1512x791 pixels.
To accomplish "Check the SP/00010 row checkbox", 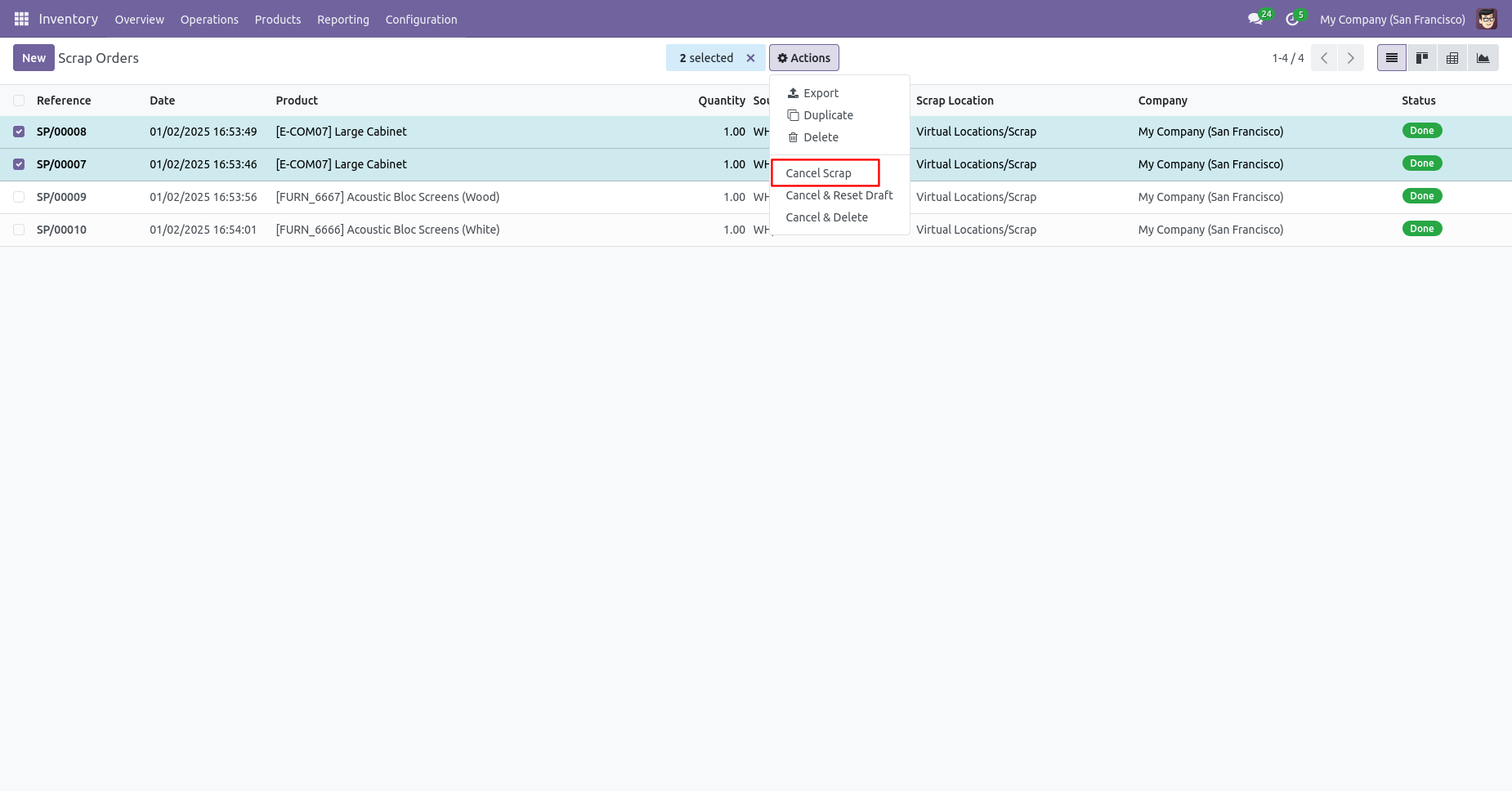I will coord(19,230).
